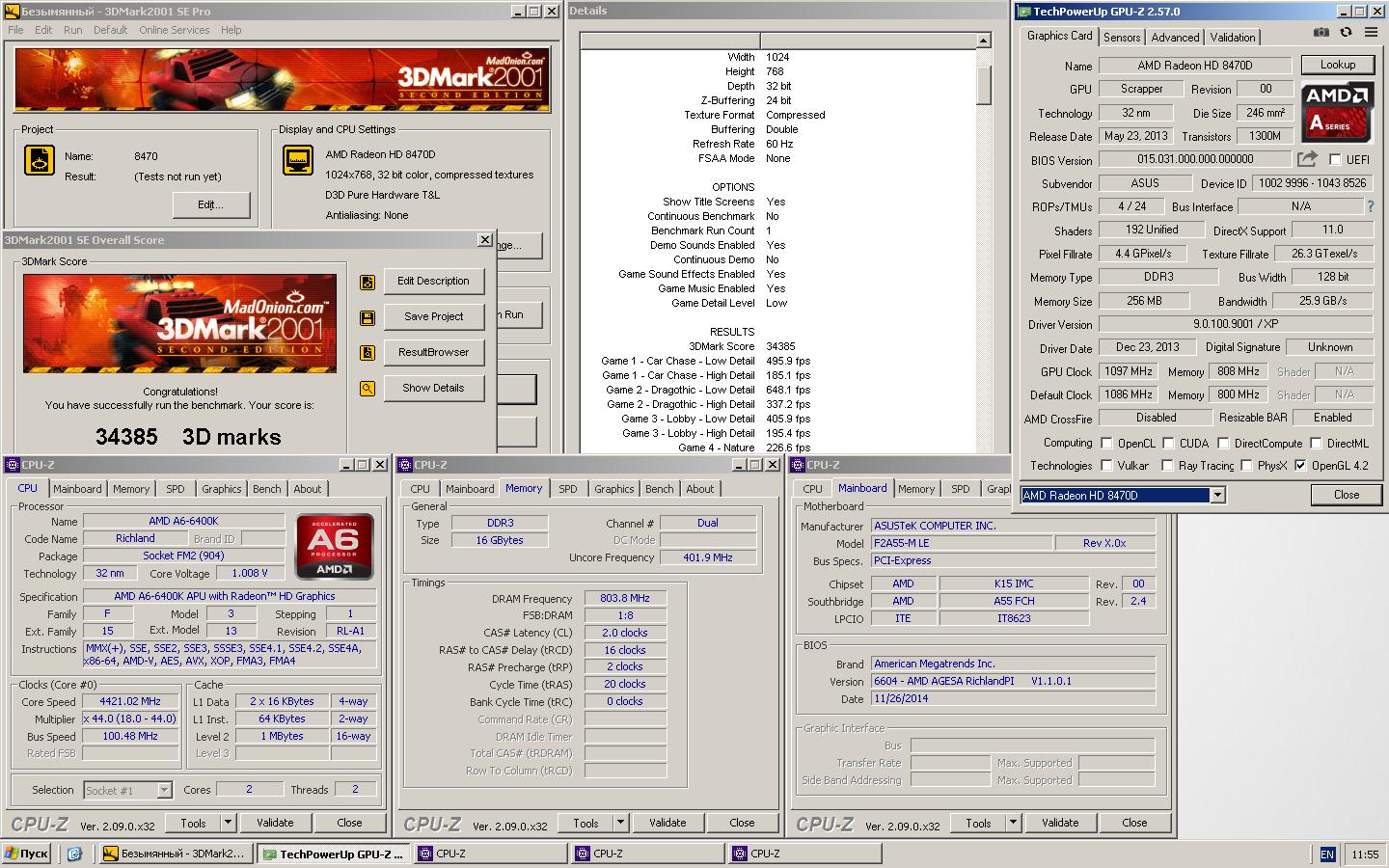Image resolution: width=1389 pixels, height=868 pixels.
Task: Click Tools button in CPU-Z Memory window
Action: point(586,823)
